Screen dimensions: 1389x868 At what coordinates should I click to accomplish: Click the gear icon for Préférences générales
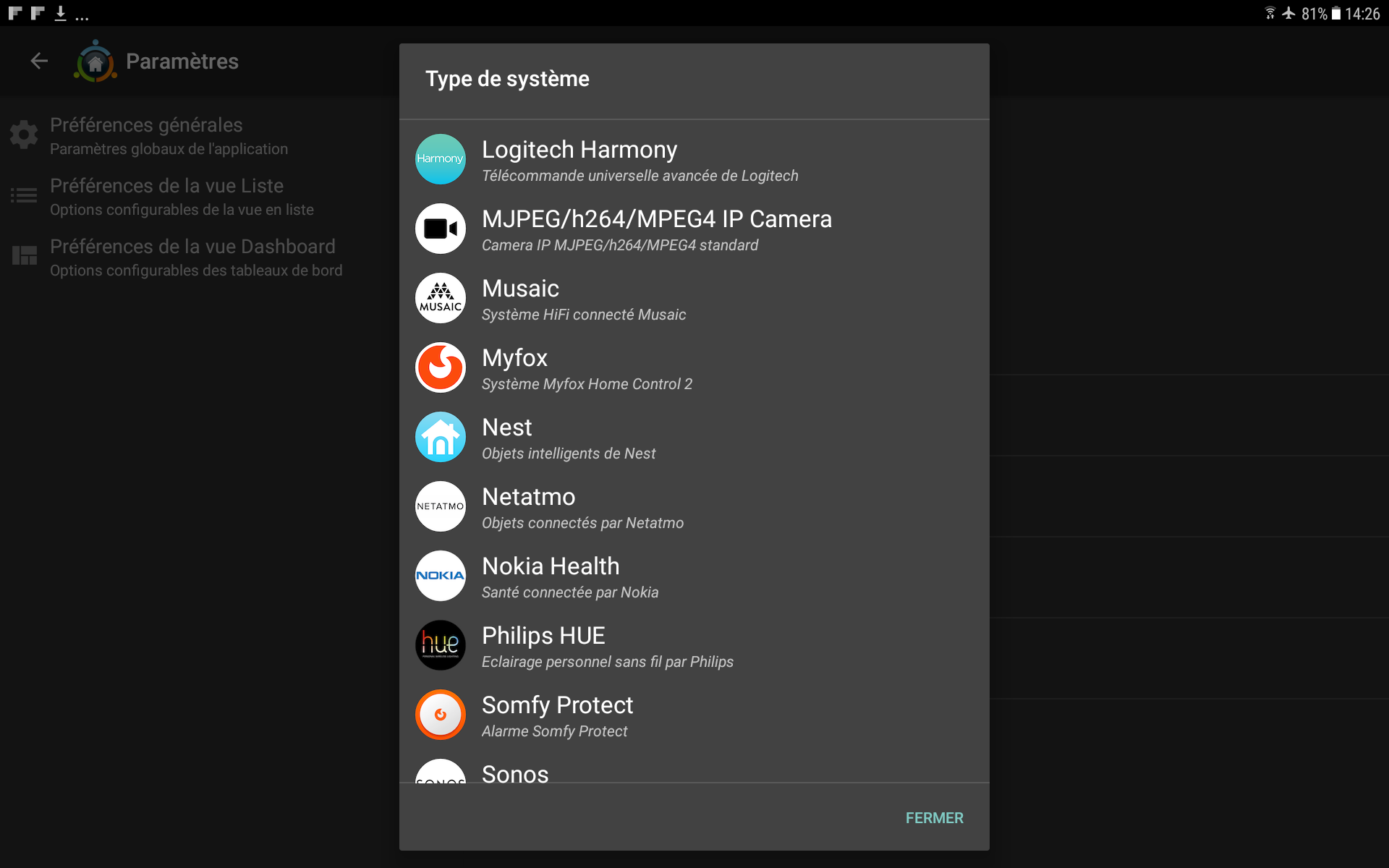pos(24,135)
